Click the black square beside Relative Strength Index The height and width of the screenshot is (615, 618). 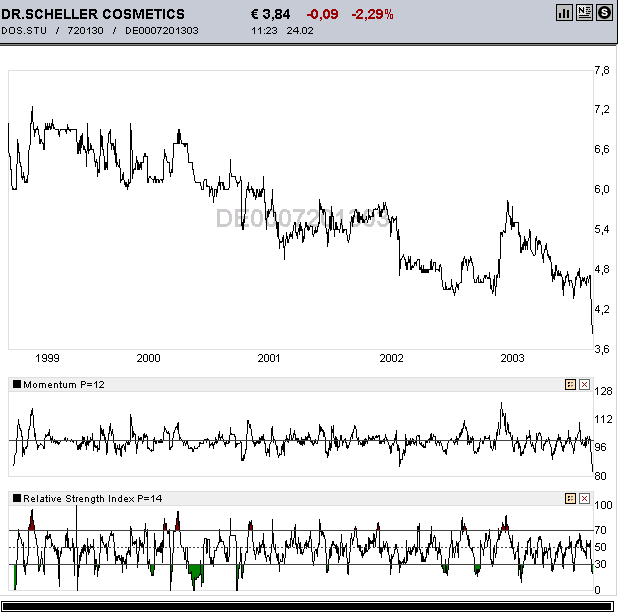[x=17, y=498]
